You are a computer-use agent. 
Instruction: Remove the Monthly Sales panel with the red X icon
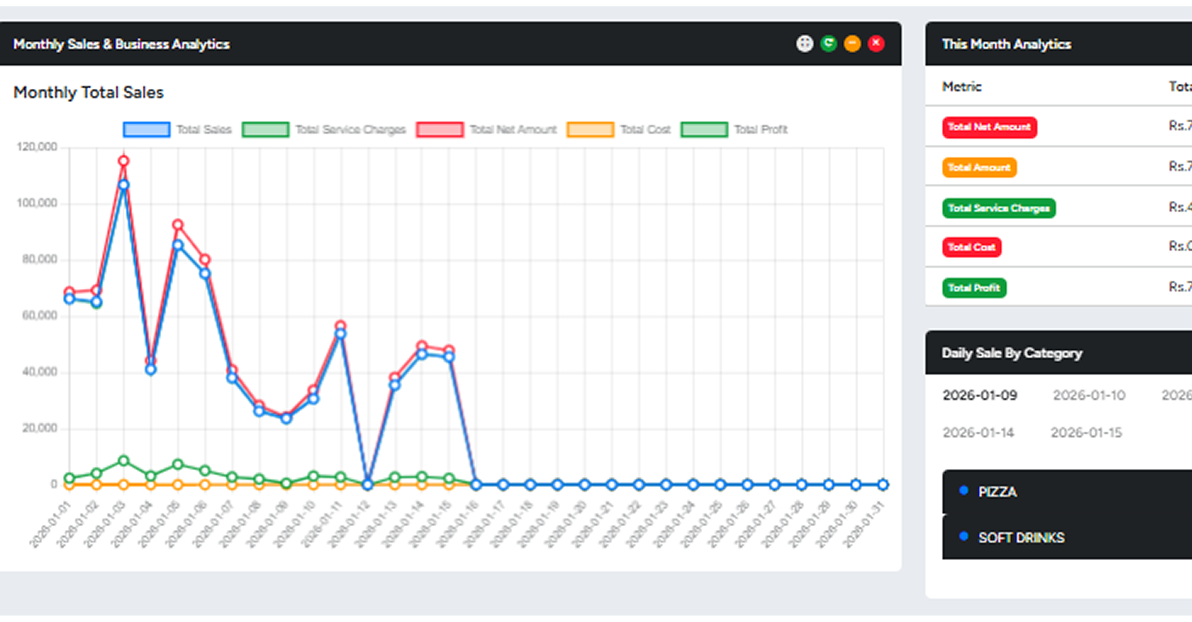coord(876,43)
